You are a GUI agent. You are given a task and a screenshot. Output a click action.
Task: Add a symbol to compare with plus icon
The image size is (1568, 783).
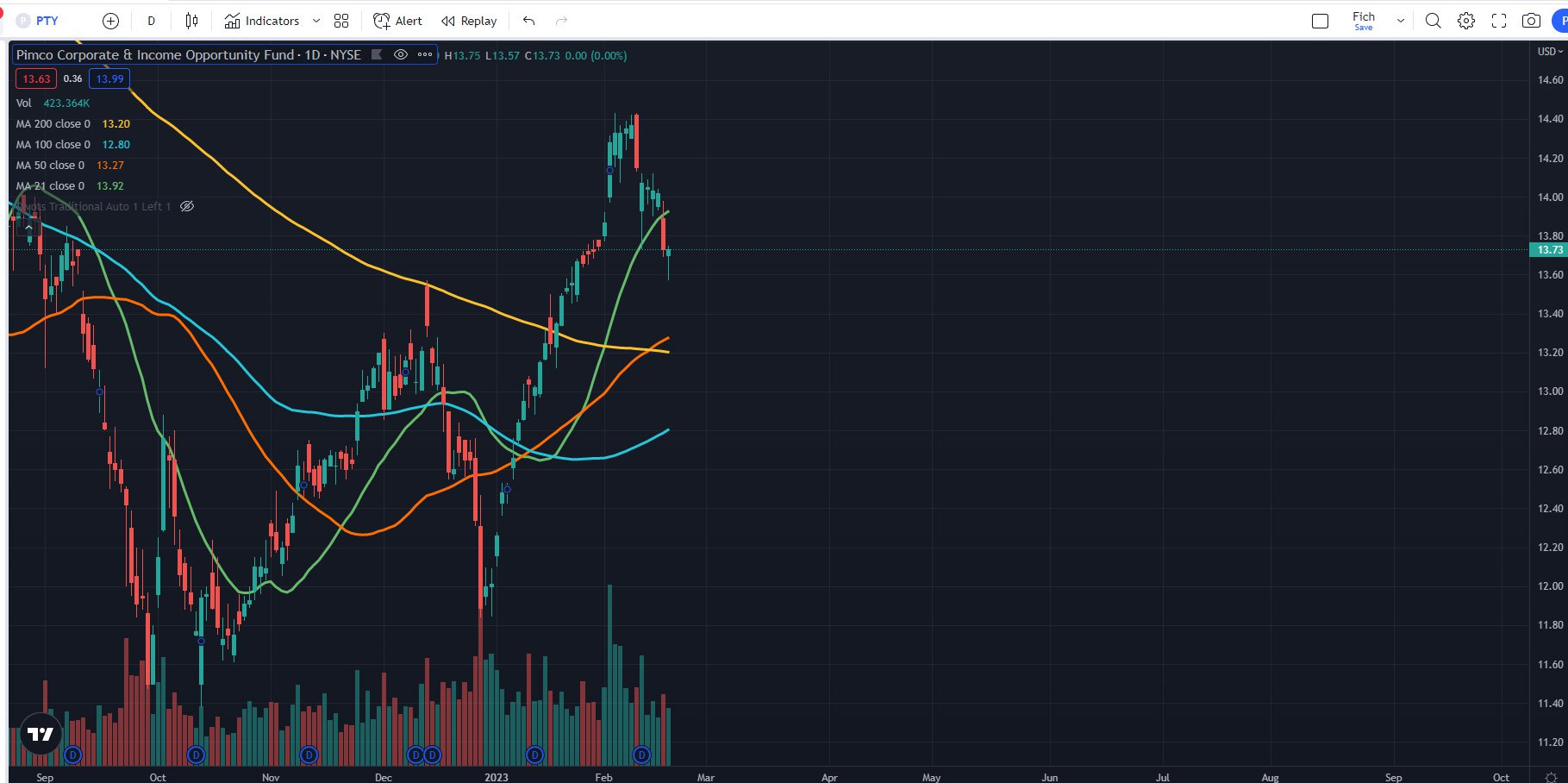110,21
